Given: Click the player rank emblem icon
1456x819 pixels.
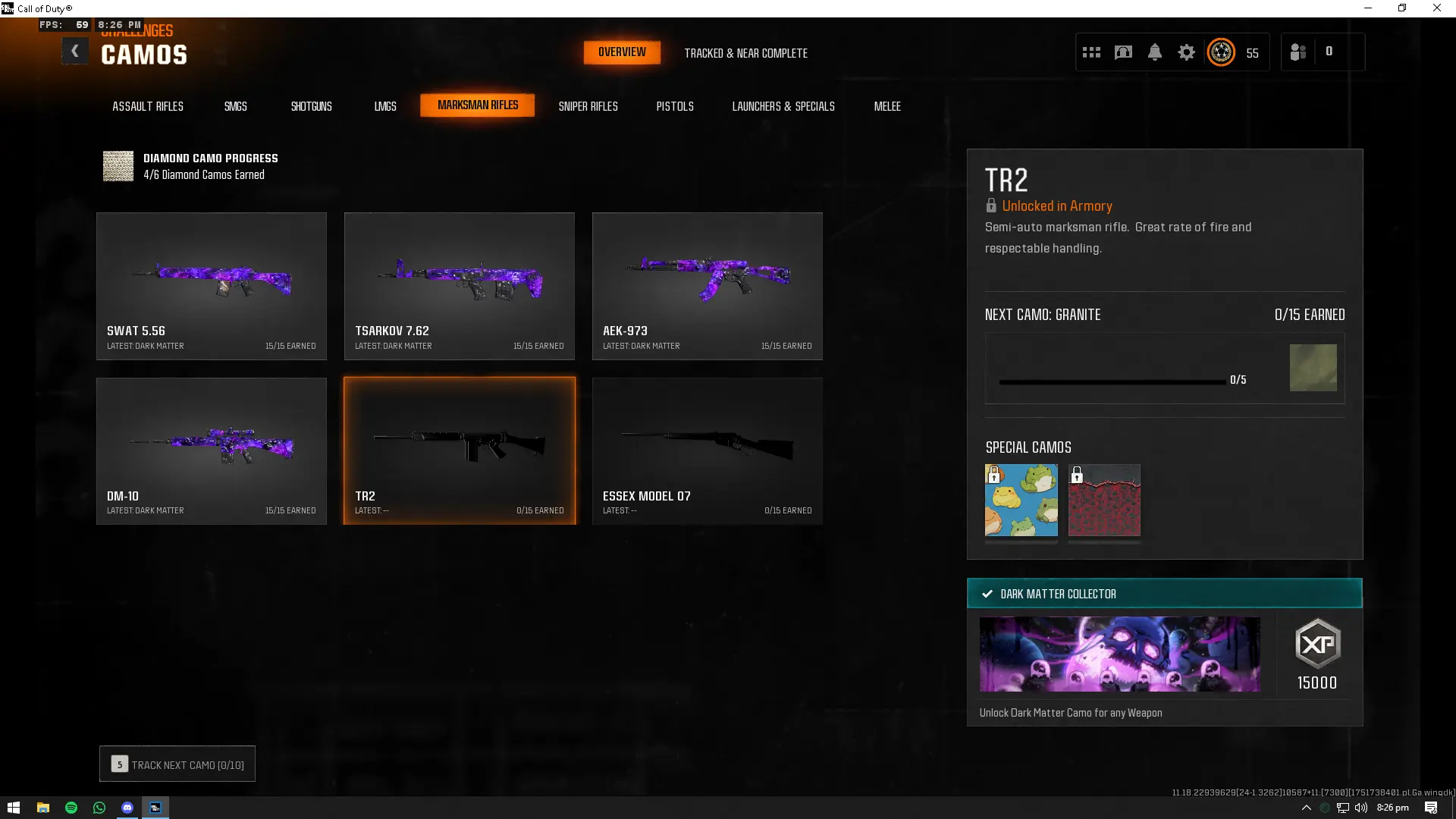Looking at the screenshot, I should point(1221,52).
